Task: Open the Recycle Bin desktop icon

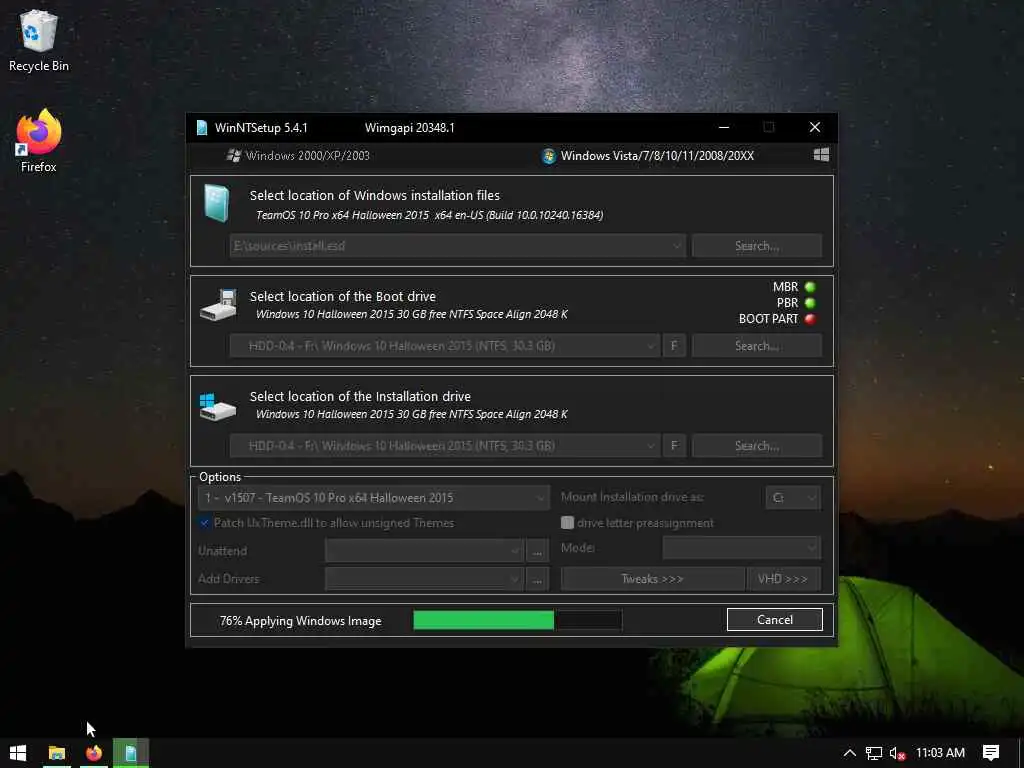Action: click(x=39, y=40)
